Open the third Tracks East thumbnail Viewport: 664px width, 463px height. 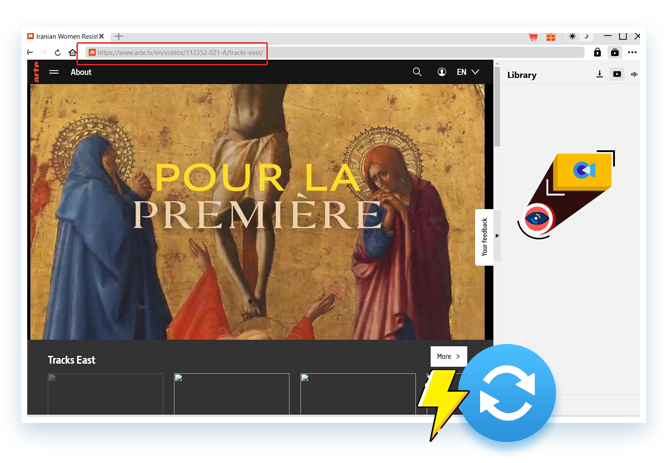(358, 394)
